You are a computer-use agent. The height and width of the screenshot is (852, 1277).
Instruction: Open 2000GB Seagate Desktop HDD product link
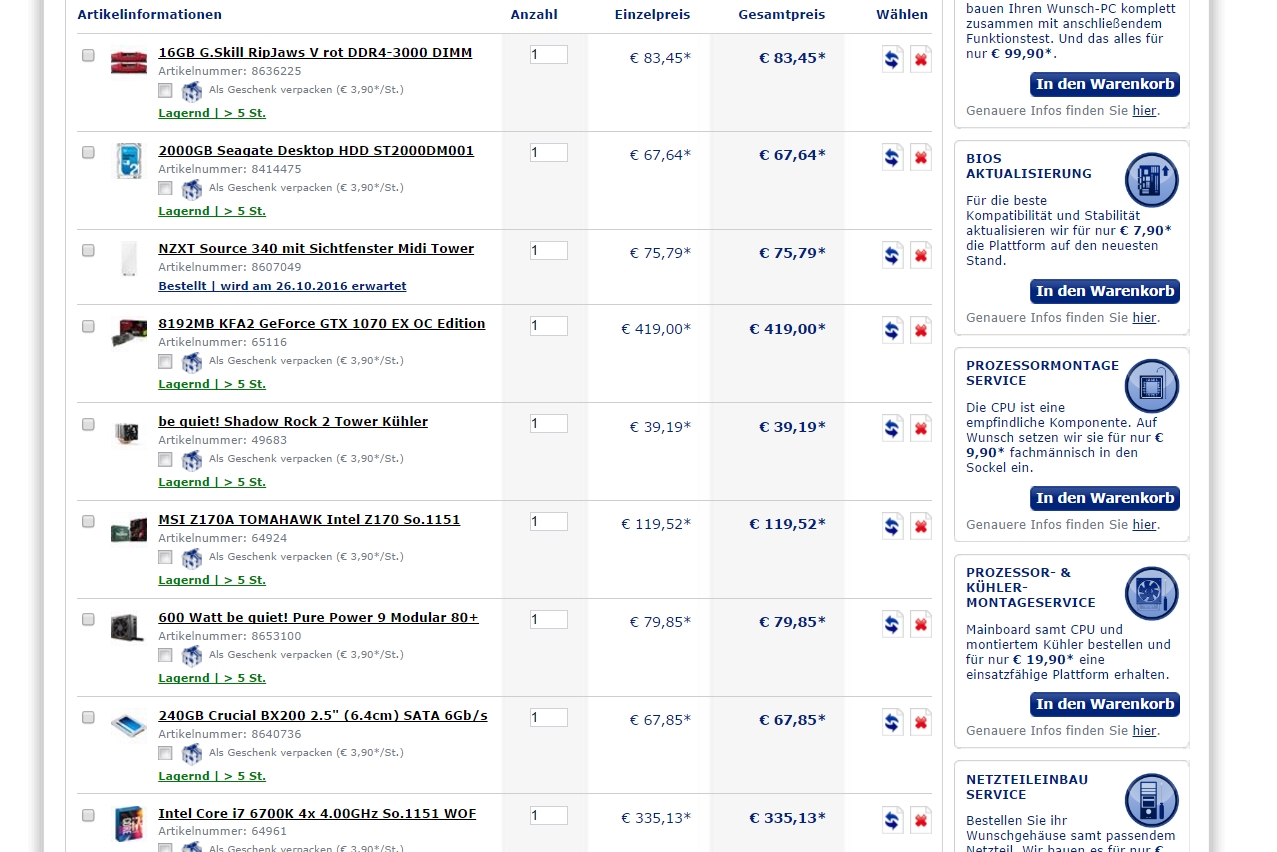pos(316,150)
